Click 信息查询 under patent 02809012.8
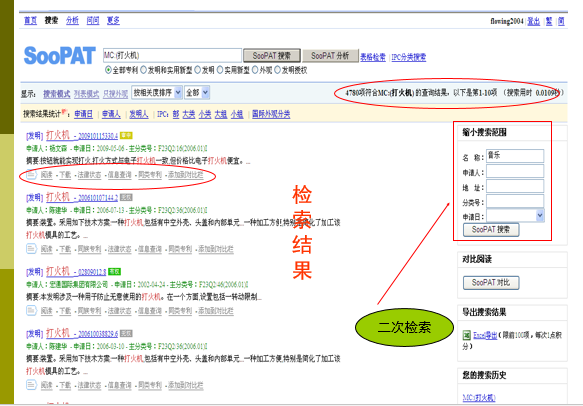The height and width of the screenshot is (406, 583). click(x=150, y=310)
